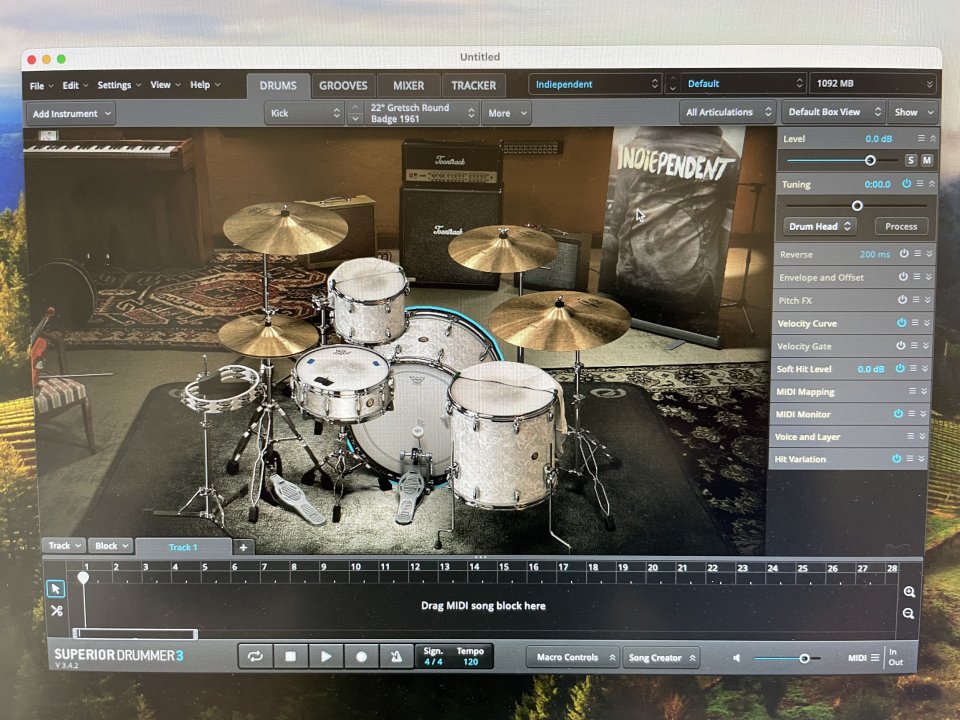
Task: Open the Settings menu
Action: pyautogui.click(x=113, y=85)
